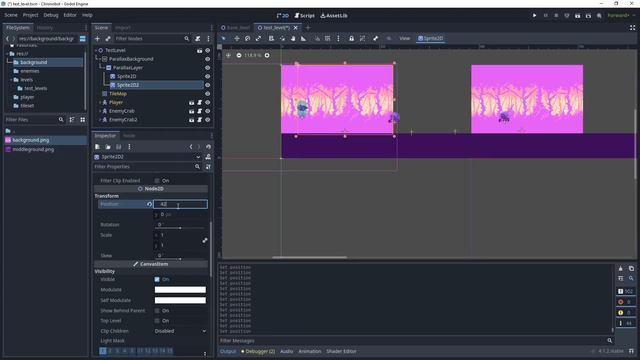Collapse the TestLevel root node
The width and height of the screenshot is (640, 360).
click(96, 50)
